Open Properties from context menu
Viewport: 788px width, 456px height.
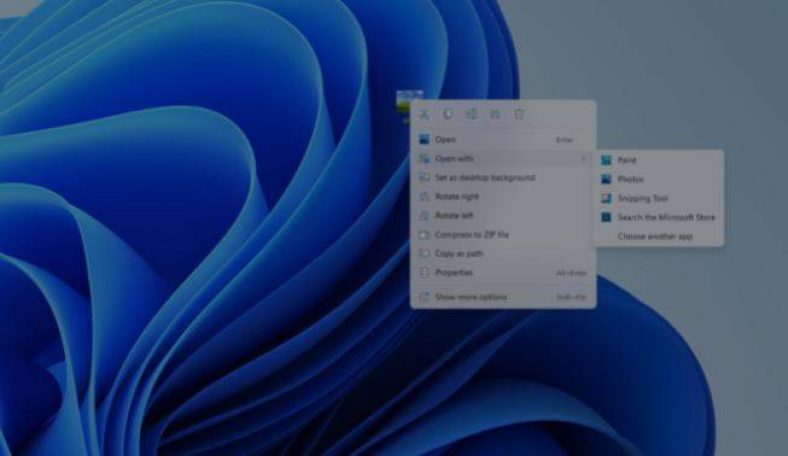click(x=503, y=273)
